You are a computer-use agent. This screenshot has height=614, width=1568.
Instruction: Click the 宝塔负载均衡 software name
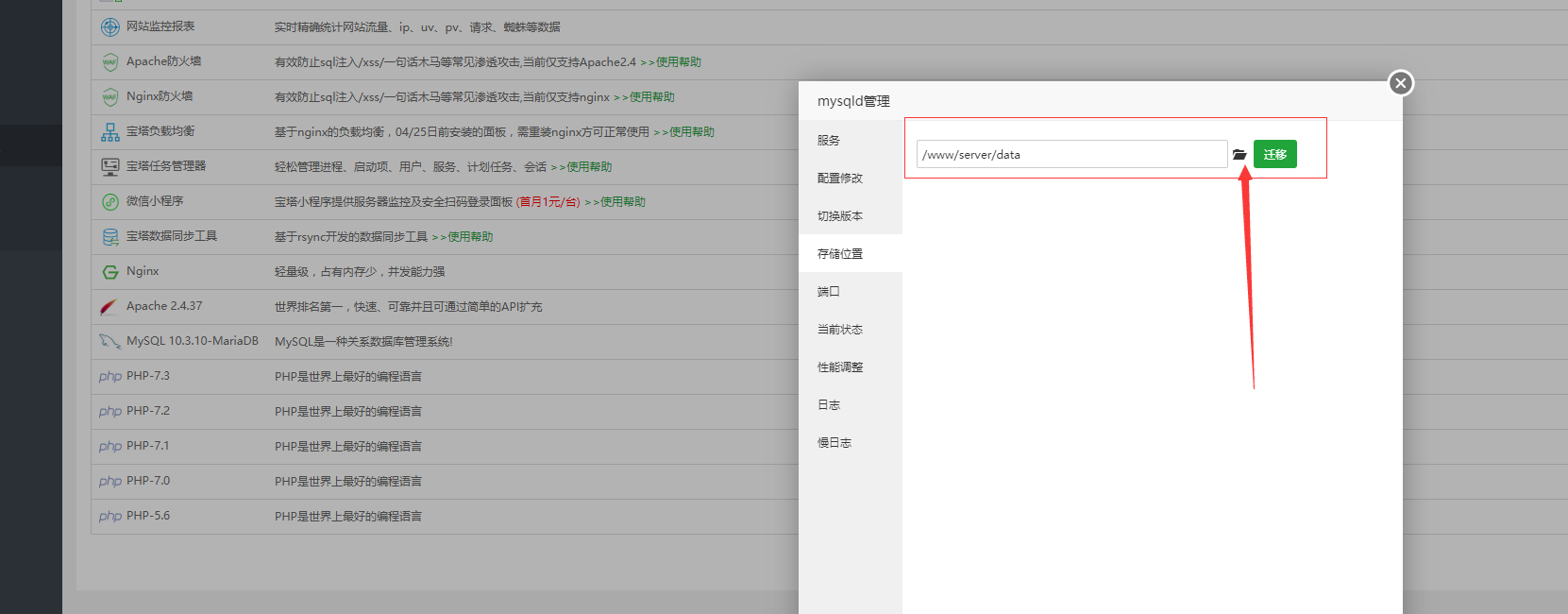pos(160,131)
